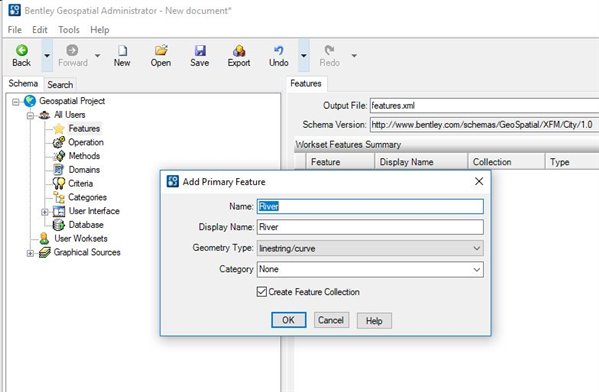Click the Database cylinder icon
599x392 pixels.
coord(58,225)
